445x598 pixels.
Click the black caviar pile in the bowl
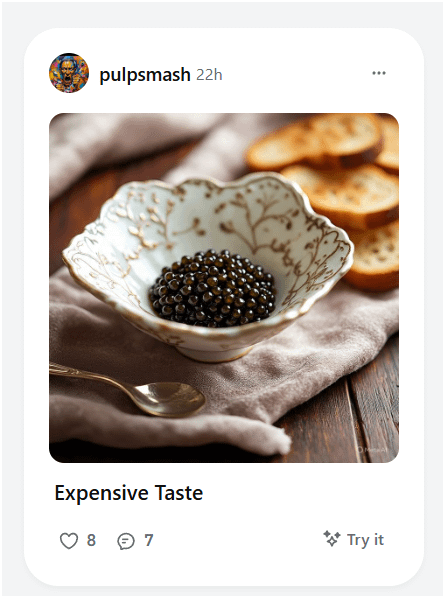pyautogui.click(x=212, y=289)
